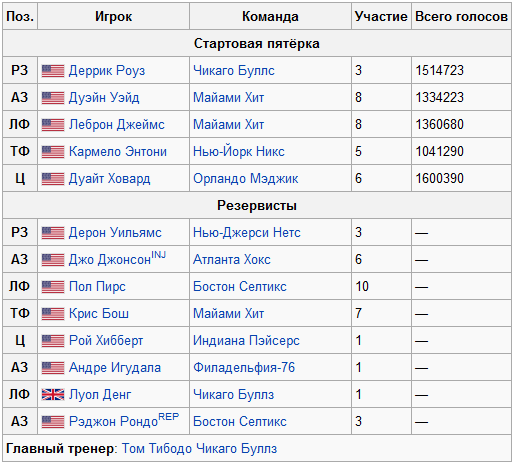Open the Джо Джонсон player link

110,260
